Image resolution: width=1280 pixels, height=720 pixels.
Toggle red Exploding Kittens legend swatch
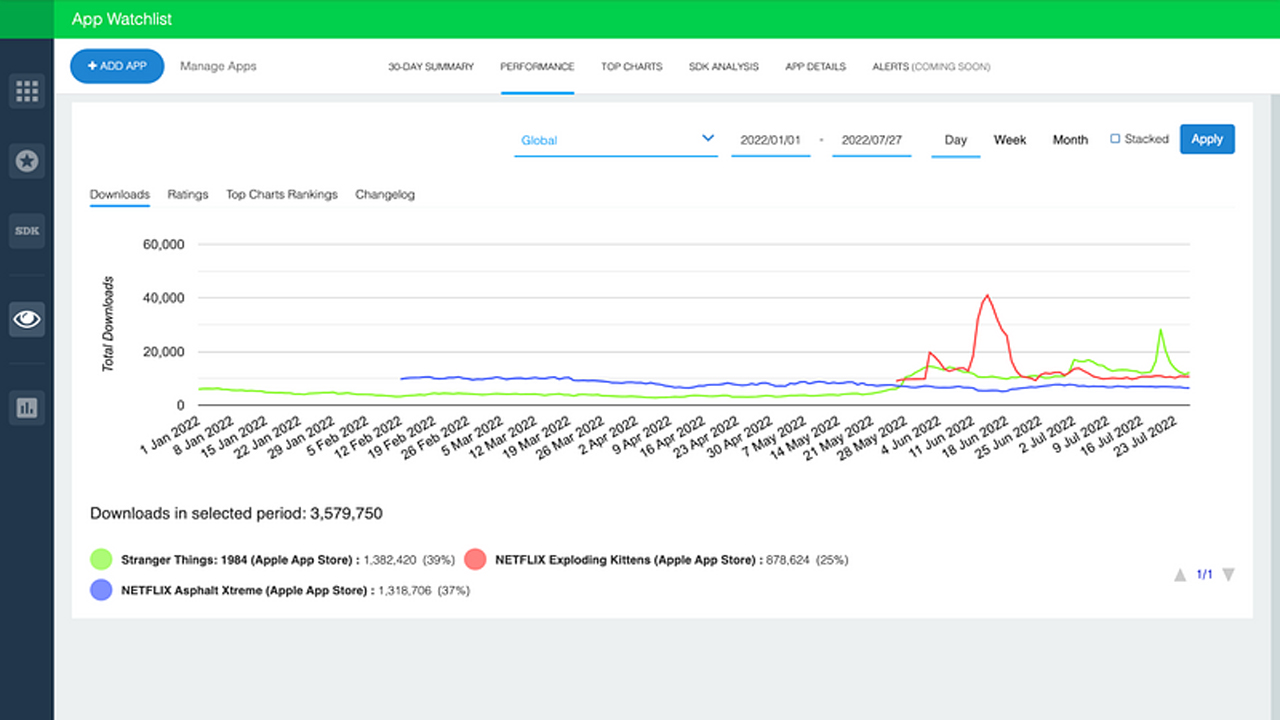pyautogui.click(x=475, y=559)
